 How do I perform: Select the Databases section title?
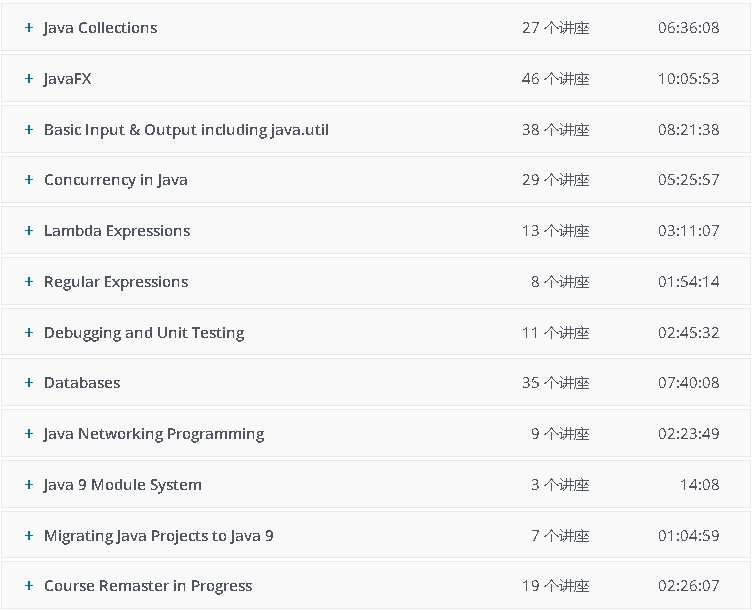pos(82,383)
